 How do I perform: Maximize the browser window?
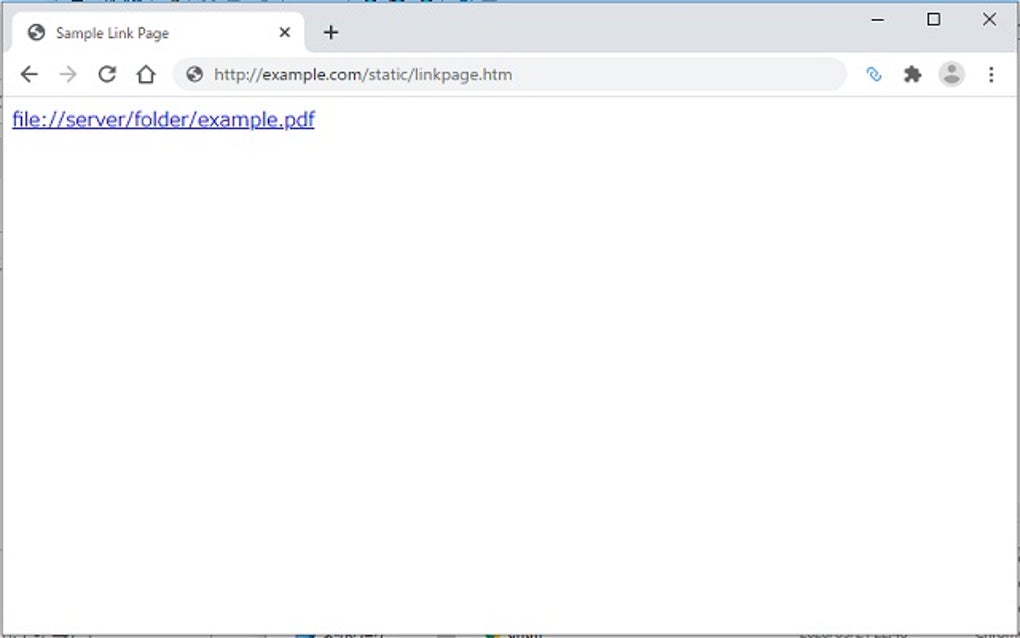[x=933, y=19]
